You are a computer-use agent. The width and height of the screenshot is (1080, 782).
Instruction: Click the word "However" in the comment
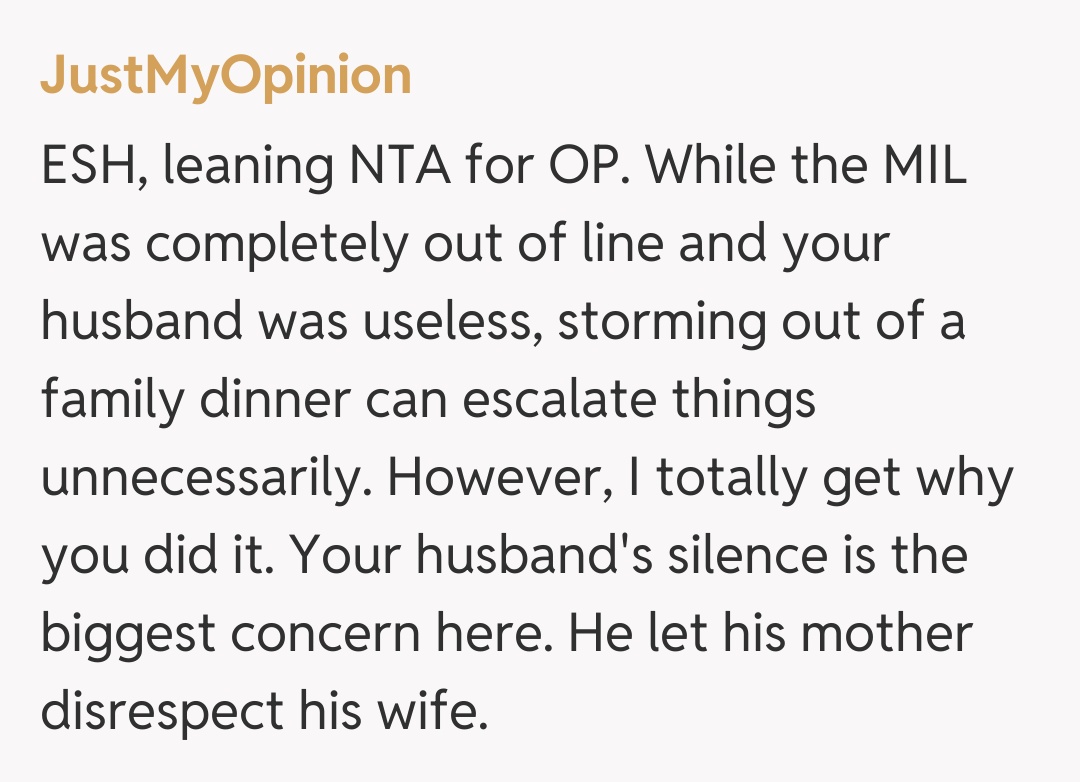(488, 479)
